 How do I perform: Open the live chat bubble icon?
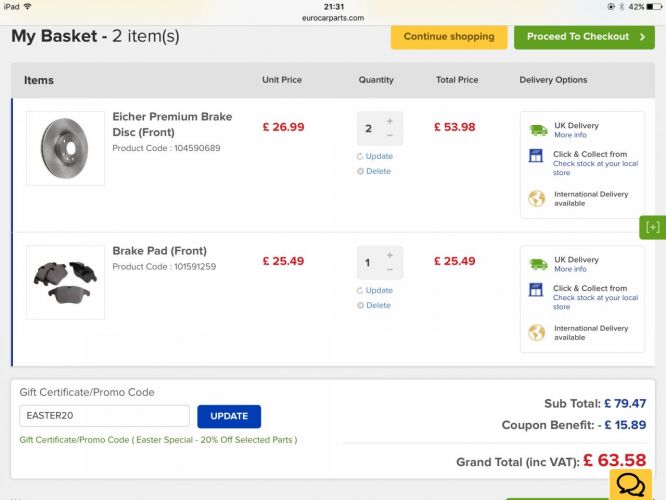click(x=630, y=484)
